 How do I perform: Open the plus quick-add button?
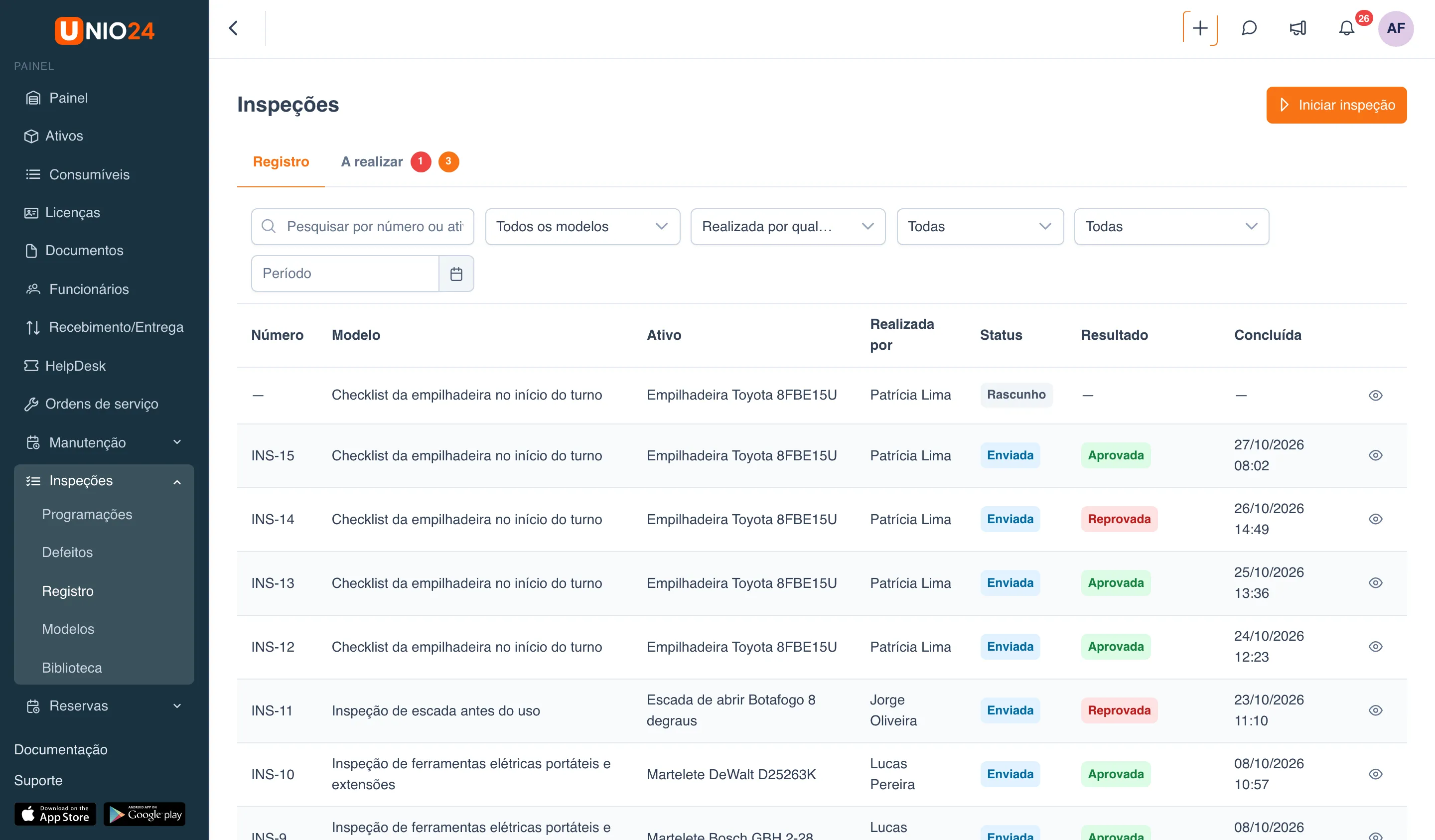[1200, 28]
